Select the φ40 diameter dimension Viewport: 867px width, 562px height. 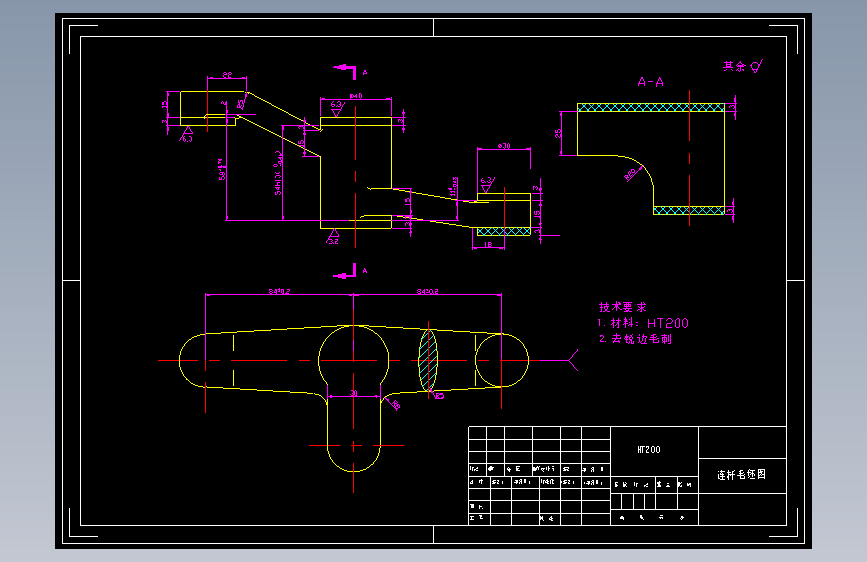(x=356, y=96)
